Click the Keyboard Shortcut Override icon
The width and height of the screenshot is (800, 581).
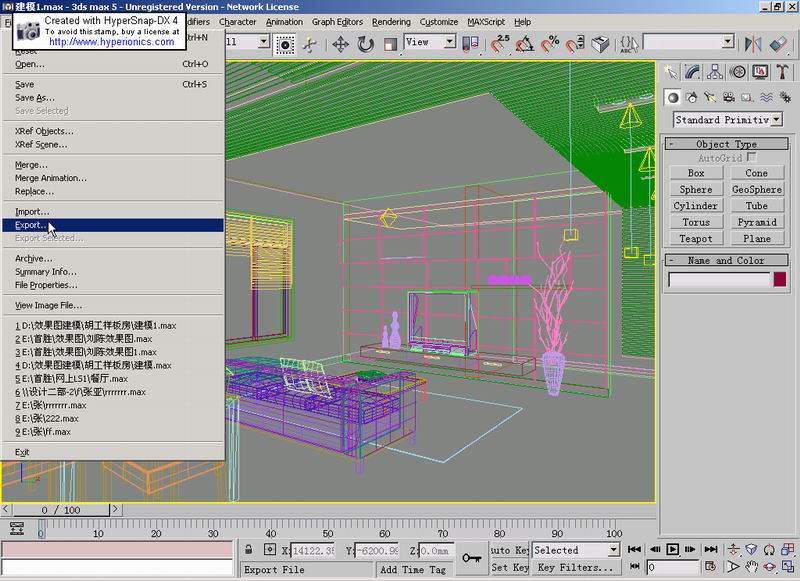601,44
